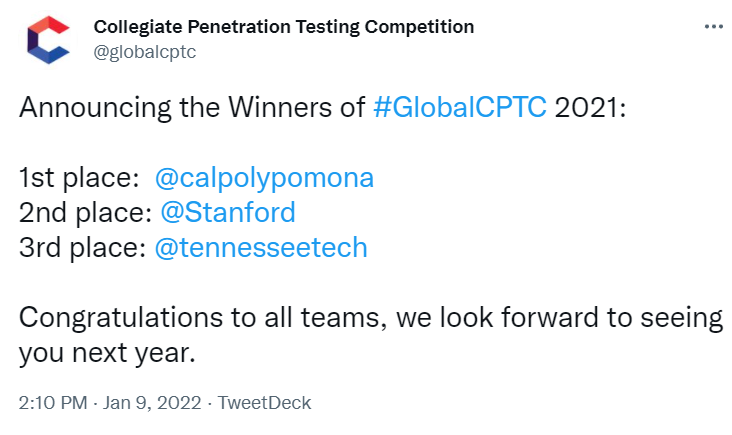
Task: Go to the @tennesseetech mention
Action: pos(261,247)
